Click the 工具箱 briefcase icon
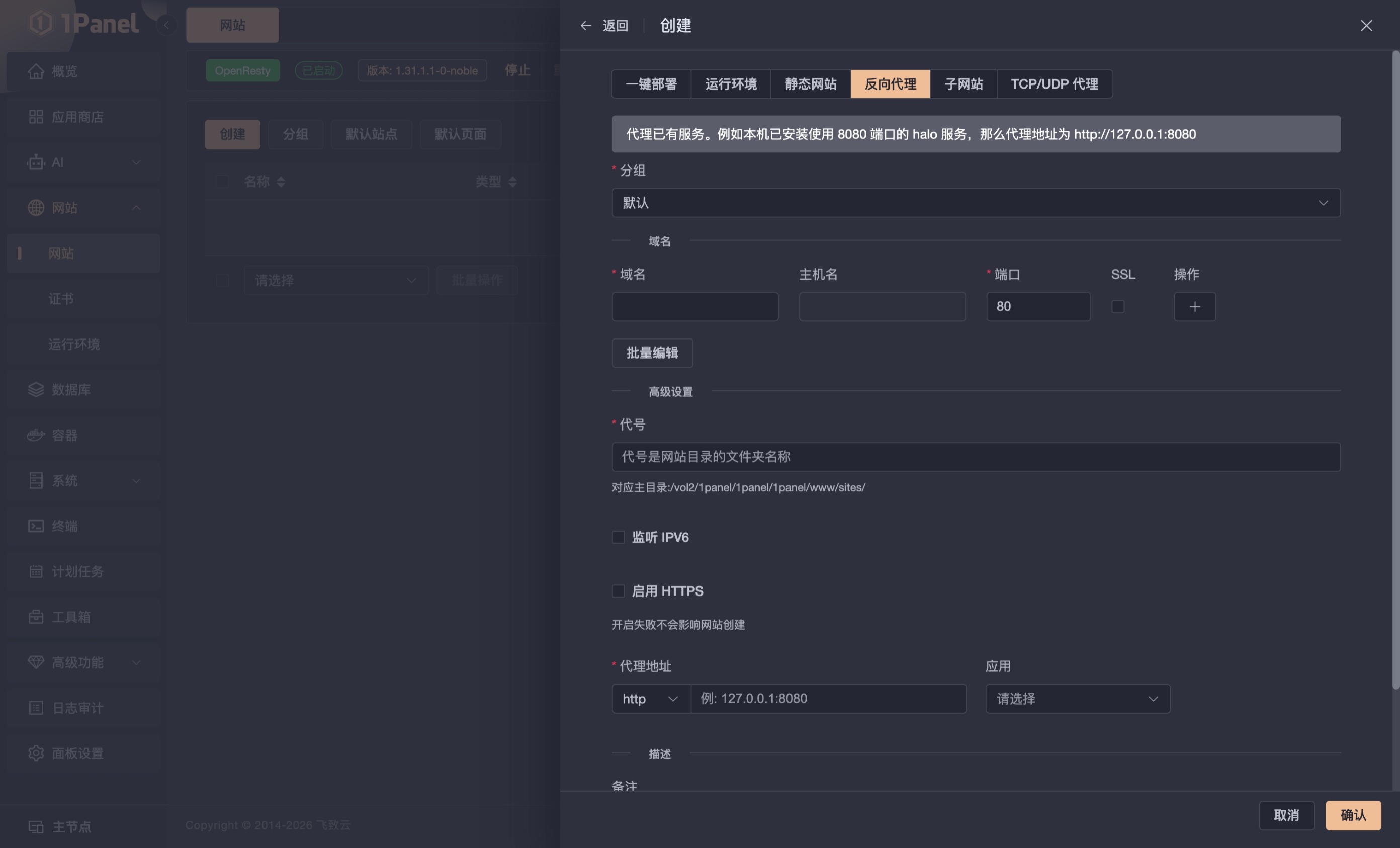This screenshot has width=1400, height=848. (x=36, y=617)
